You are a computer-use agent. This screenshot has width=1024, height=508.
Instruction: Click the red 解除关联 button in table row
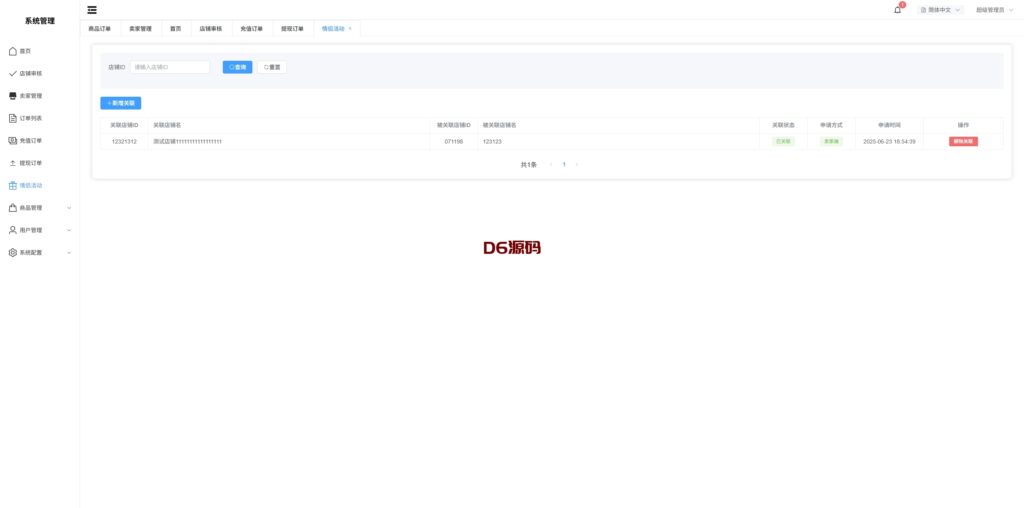click(963, 142)
